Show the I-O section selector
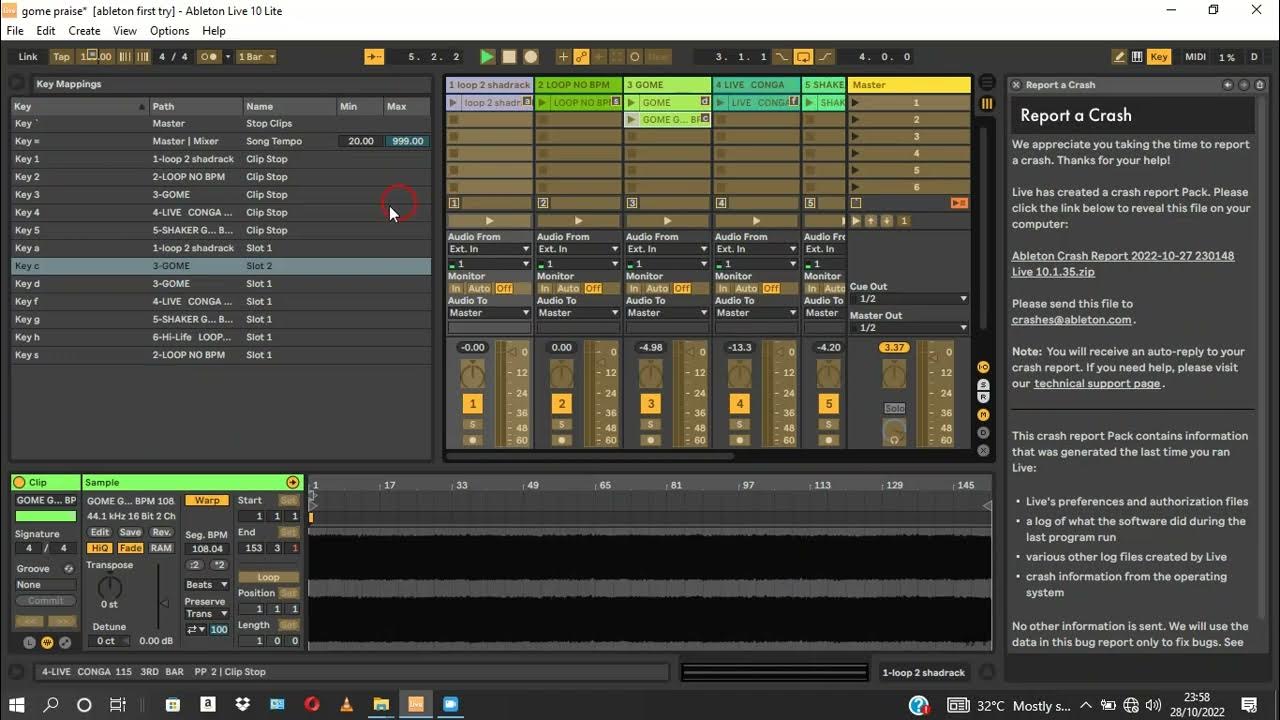 pyautogui.click(x=983, y=367)
